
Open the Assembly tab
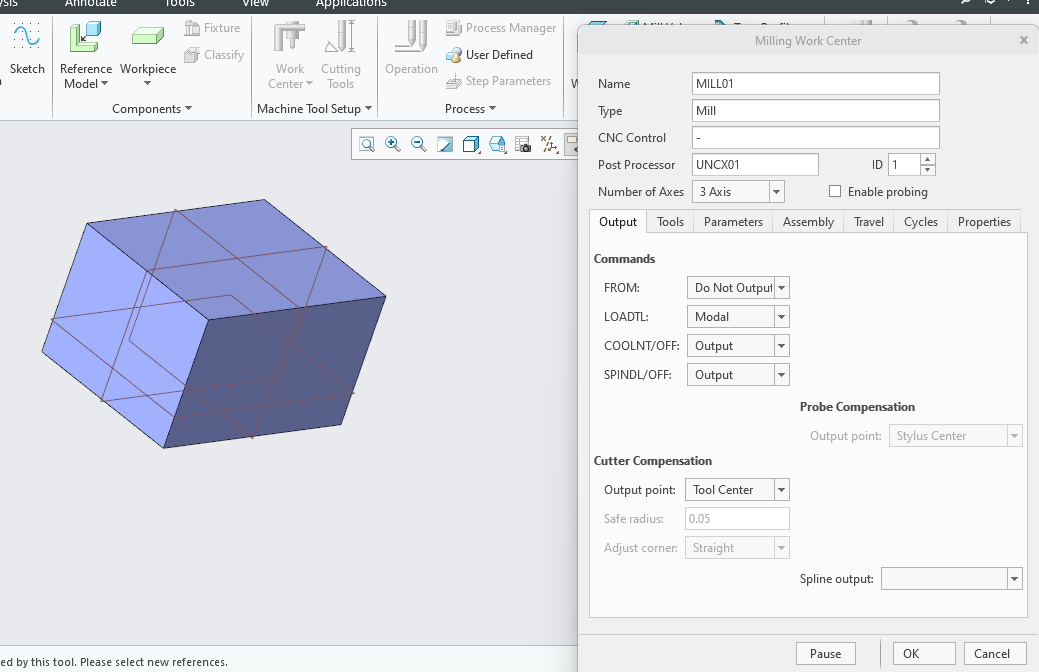(808, 222)
